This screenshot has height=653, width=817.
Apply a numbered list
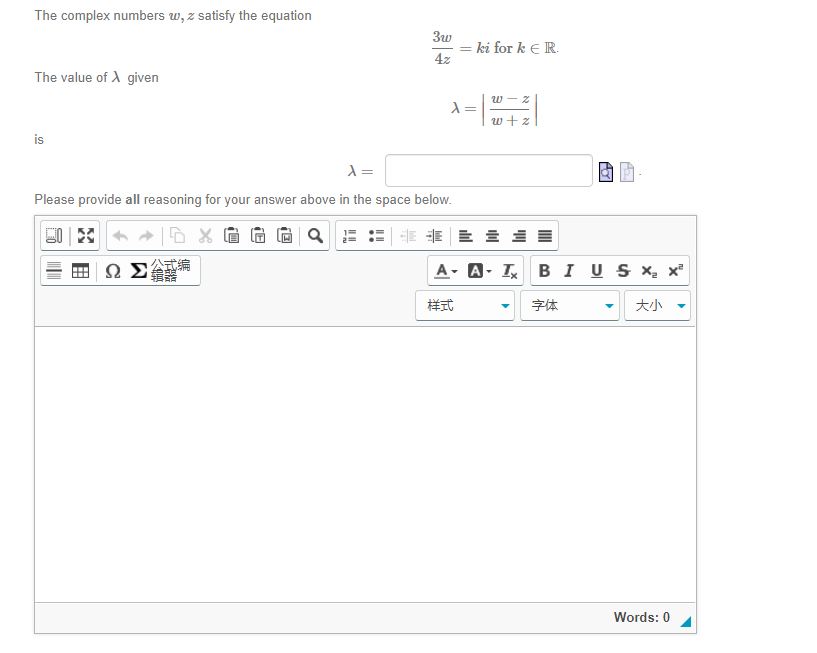(x=348, y=235)
